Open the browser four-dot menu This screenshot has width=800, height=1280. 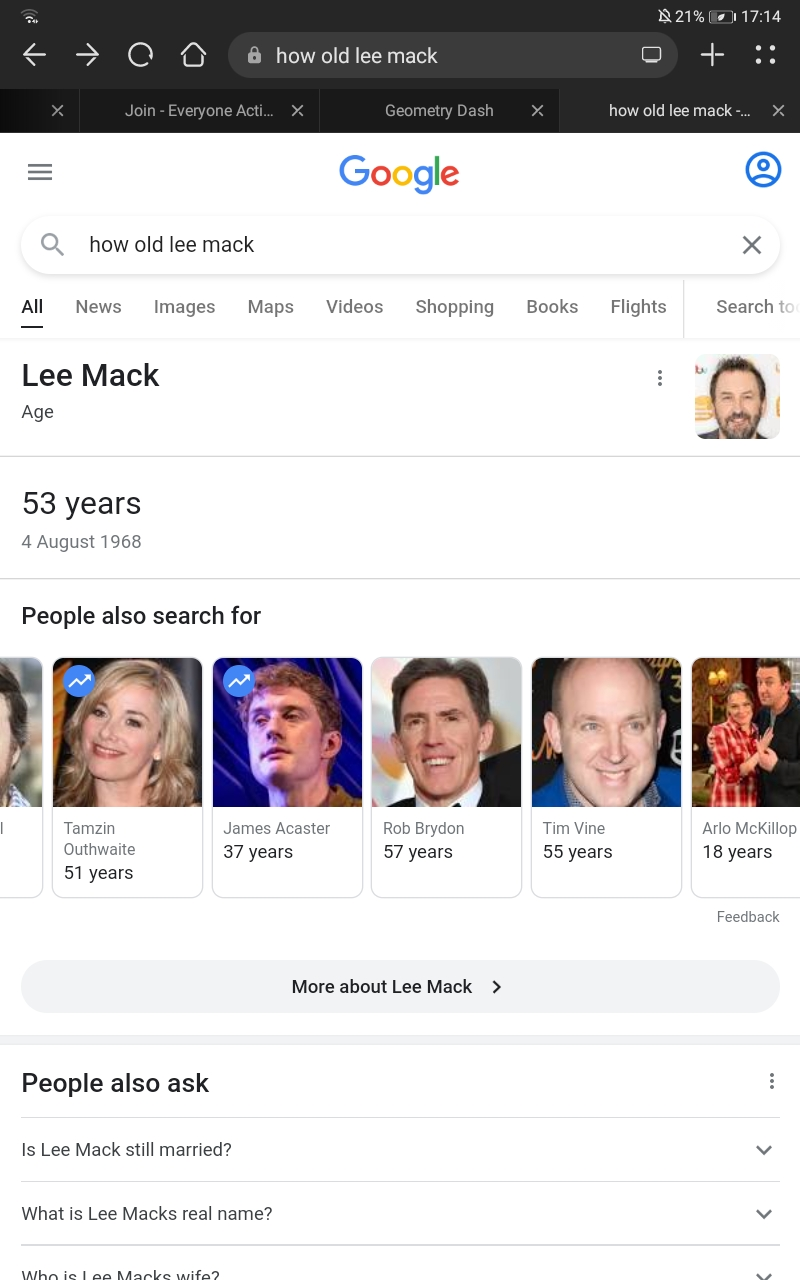(x=765, y=56)
